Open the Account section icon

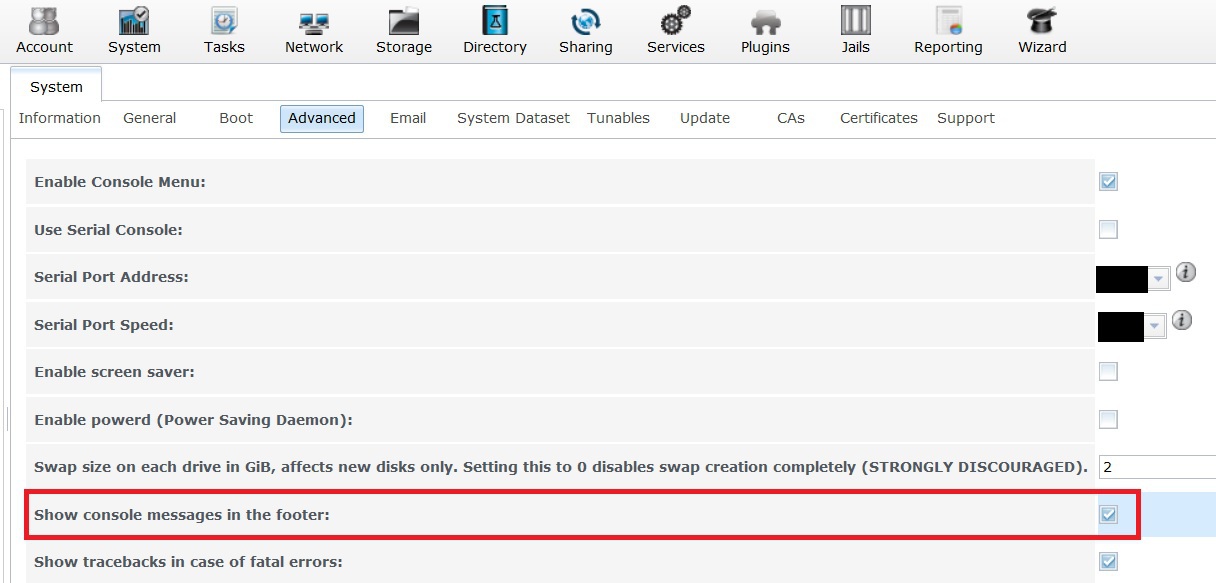(44, 22)
